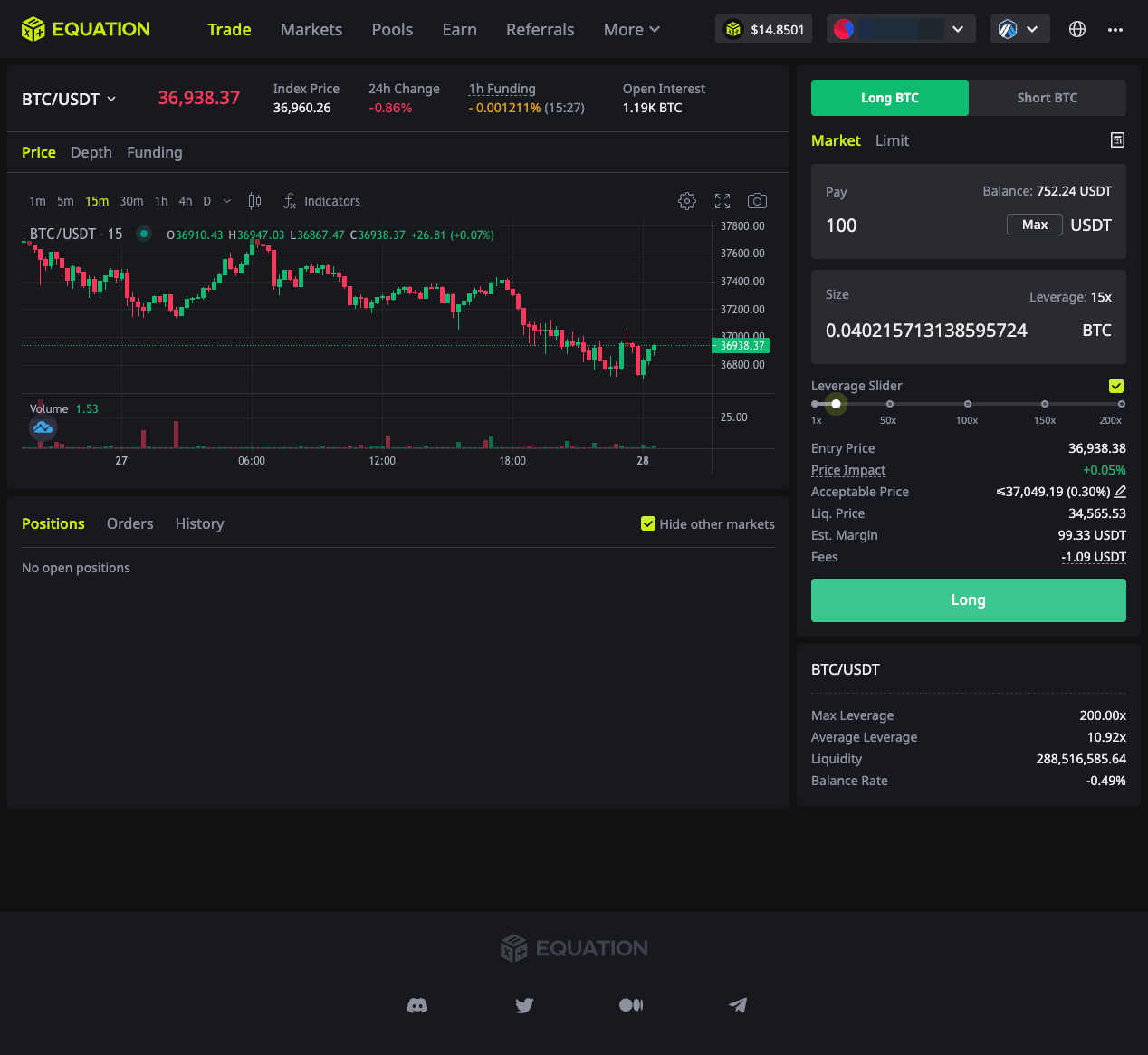Select the Trade nav item
Screen dimensions: 1148x1055
click(x=229, y=29)
